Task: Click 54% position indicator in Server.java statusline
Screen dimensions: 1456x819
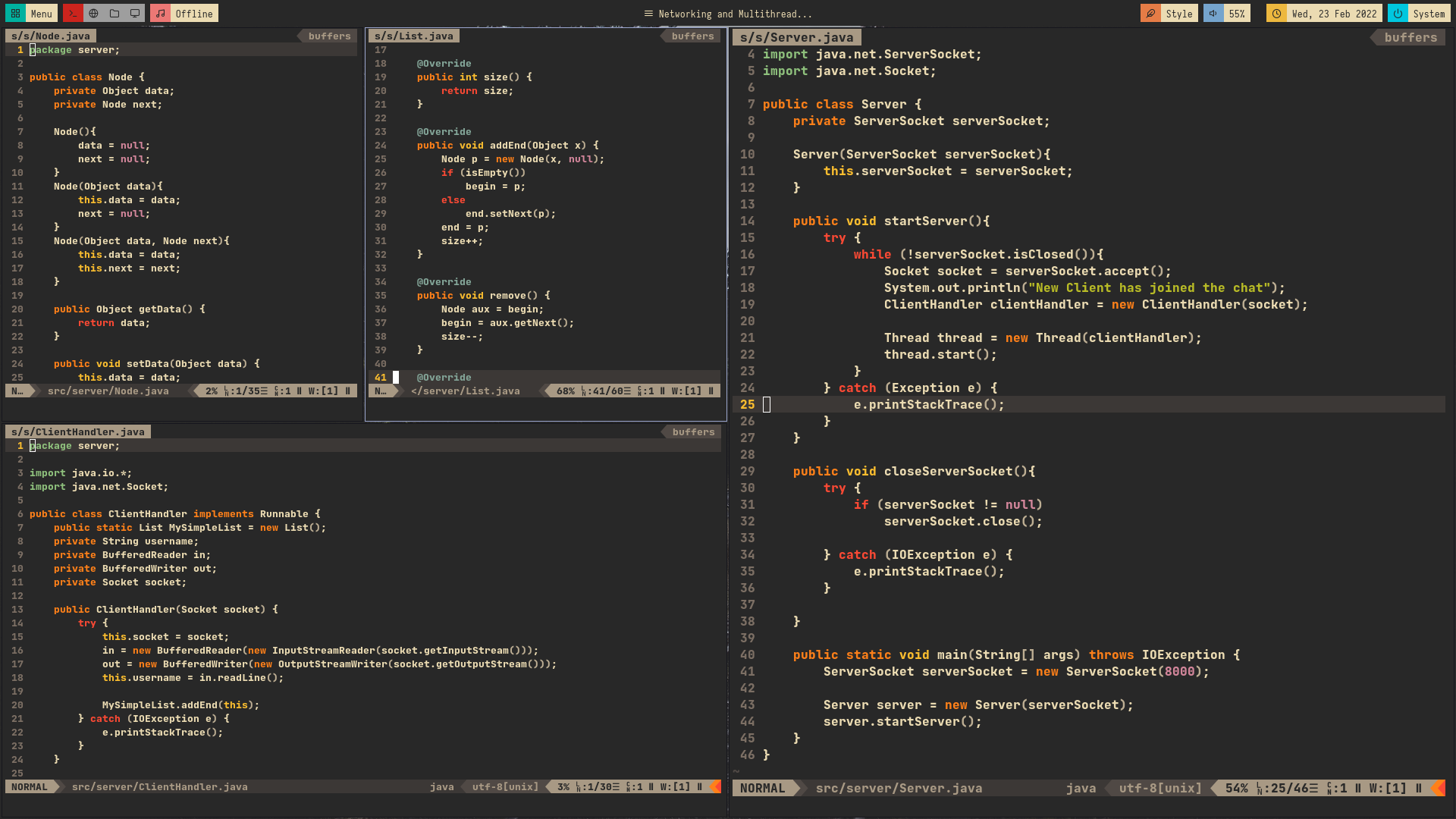Action: click(x=1236, y=788)
